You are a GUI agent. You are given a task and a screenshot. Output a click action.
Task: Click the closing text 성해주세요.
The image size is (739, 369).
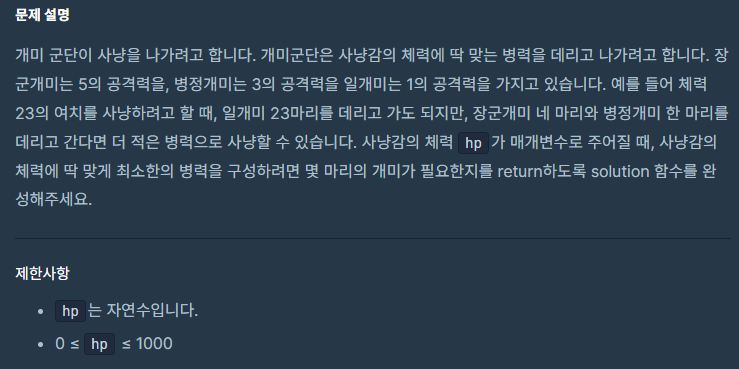(53, 200)
